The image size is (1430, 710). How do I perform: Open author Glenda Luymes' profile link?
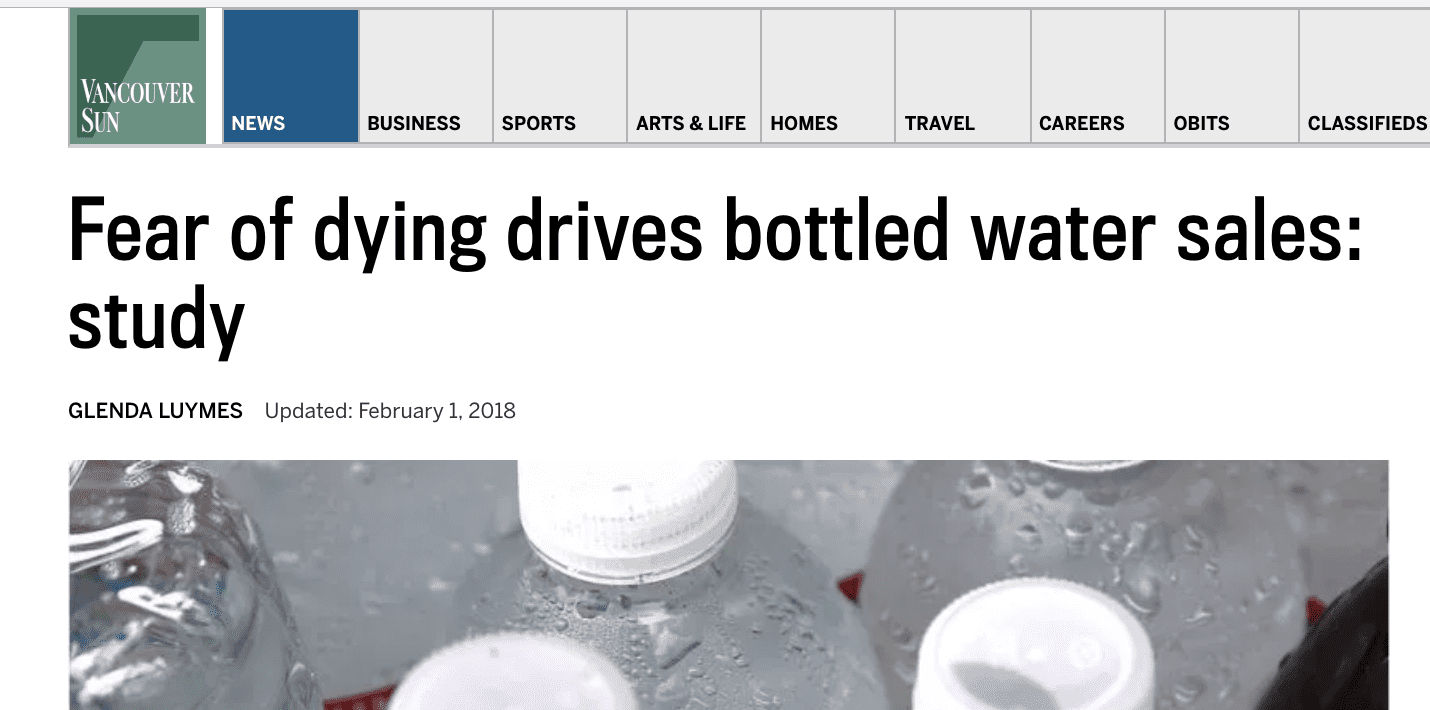[x=155, y=411]
